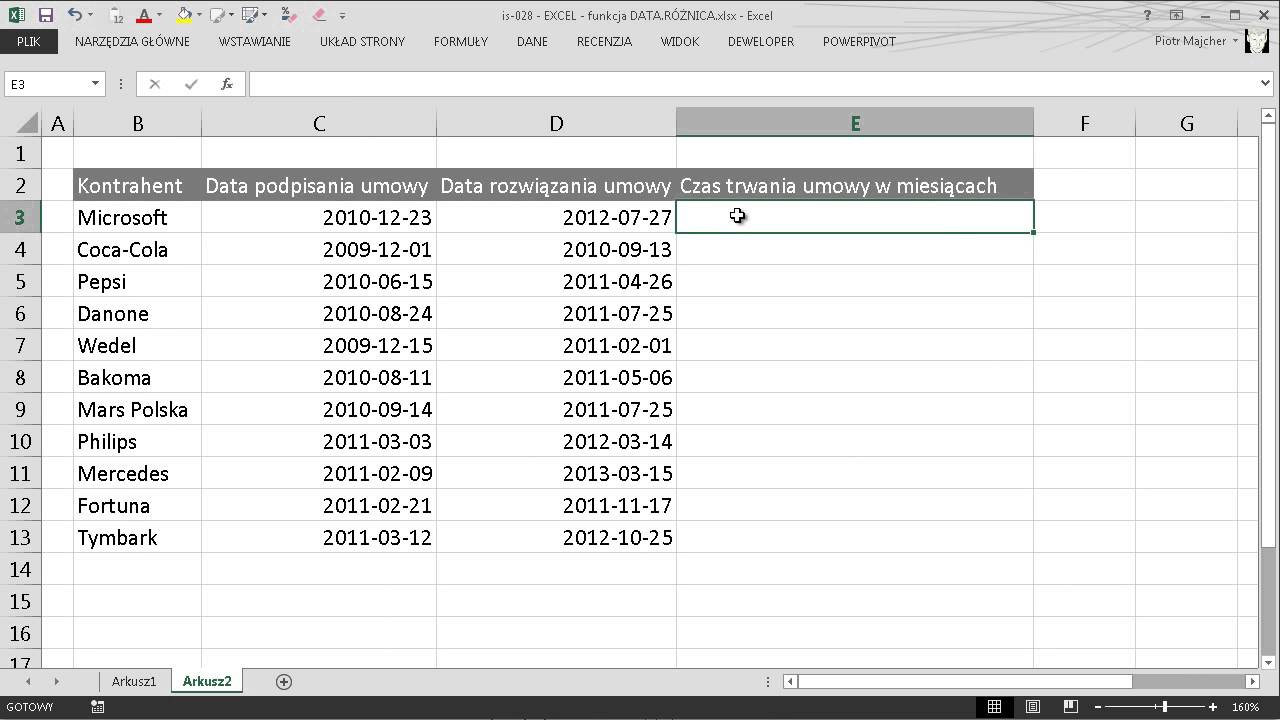
Task: Open the font color dropdown arrow
Action: pyautogui.click(x=160, y=15)
